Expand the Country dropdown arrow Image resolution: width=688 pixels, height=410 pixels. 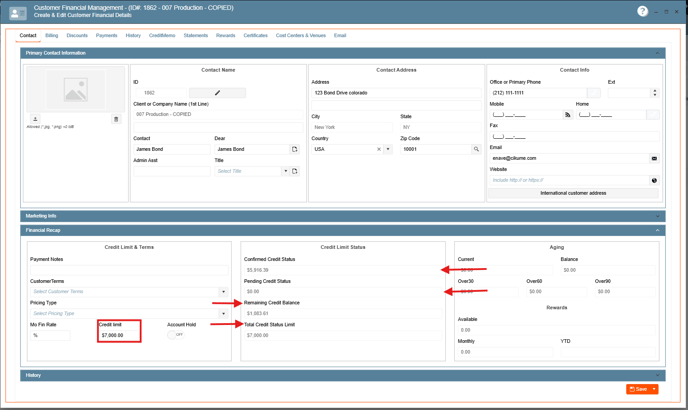pos(388,149)
